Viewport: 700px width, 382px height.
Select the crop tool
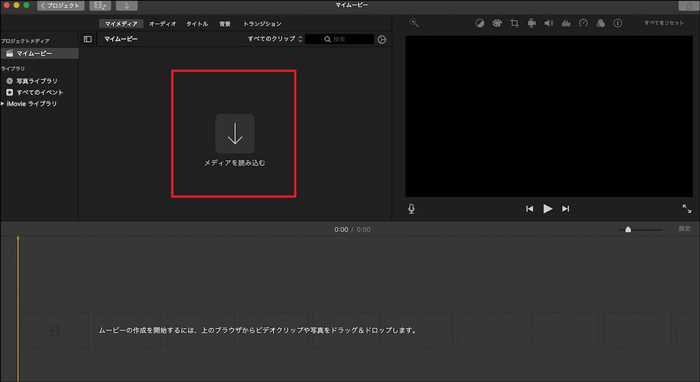click(514, 23)
